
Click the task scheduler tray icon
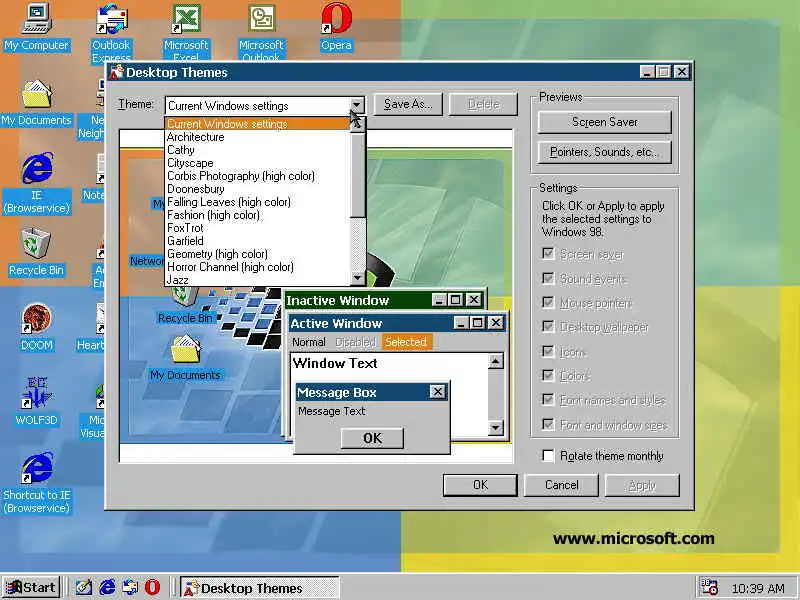point(709,587)
